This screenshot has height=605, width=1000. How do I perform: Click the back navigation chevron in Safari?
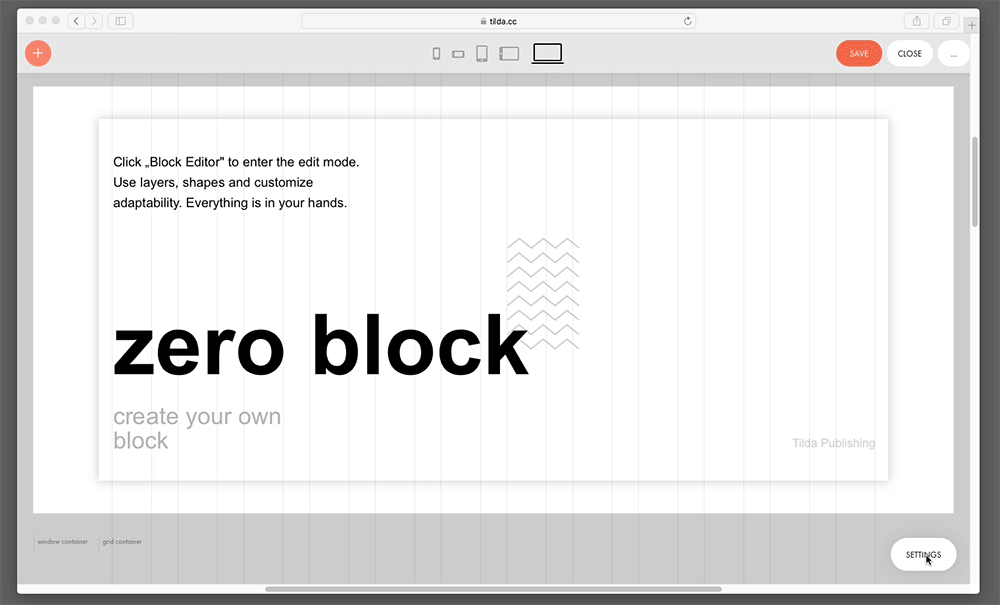[76, 20]
